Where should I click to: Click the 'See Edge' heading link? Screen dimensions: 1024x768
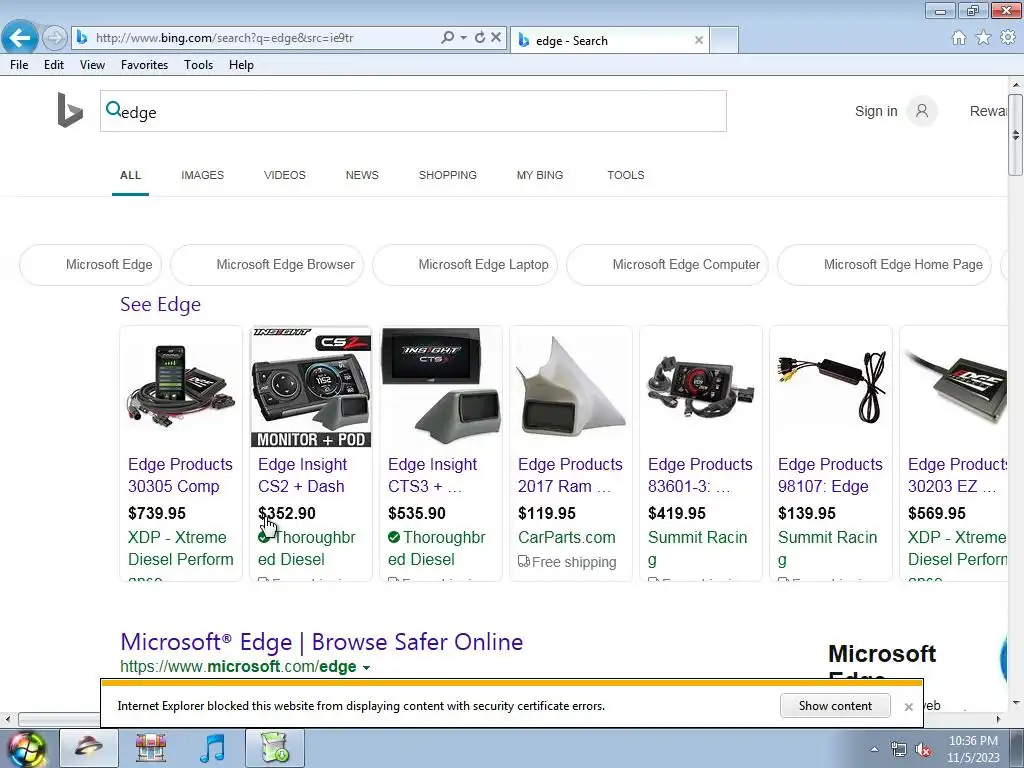[161, 304]
